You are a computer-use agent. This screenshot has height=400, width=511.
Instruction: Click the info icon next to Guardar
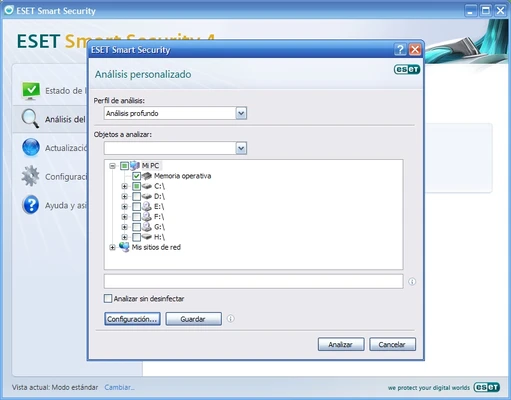pyautogui.click(x=230, y=319)
